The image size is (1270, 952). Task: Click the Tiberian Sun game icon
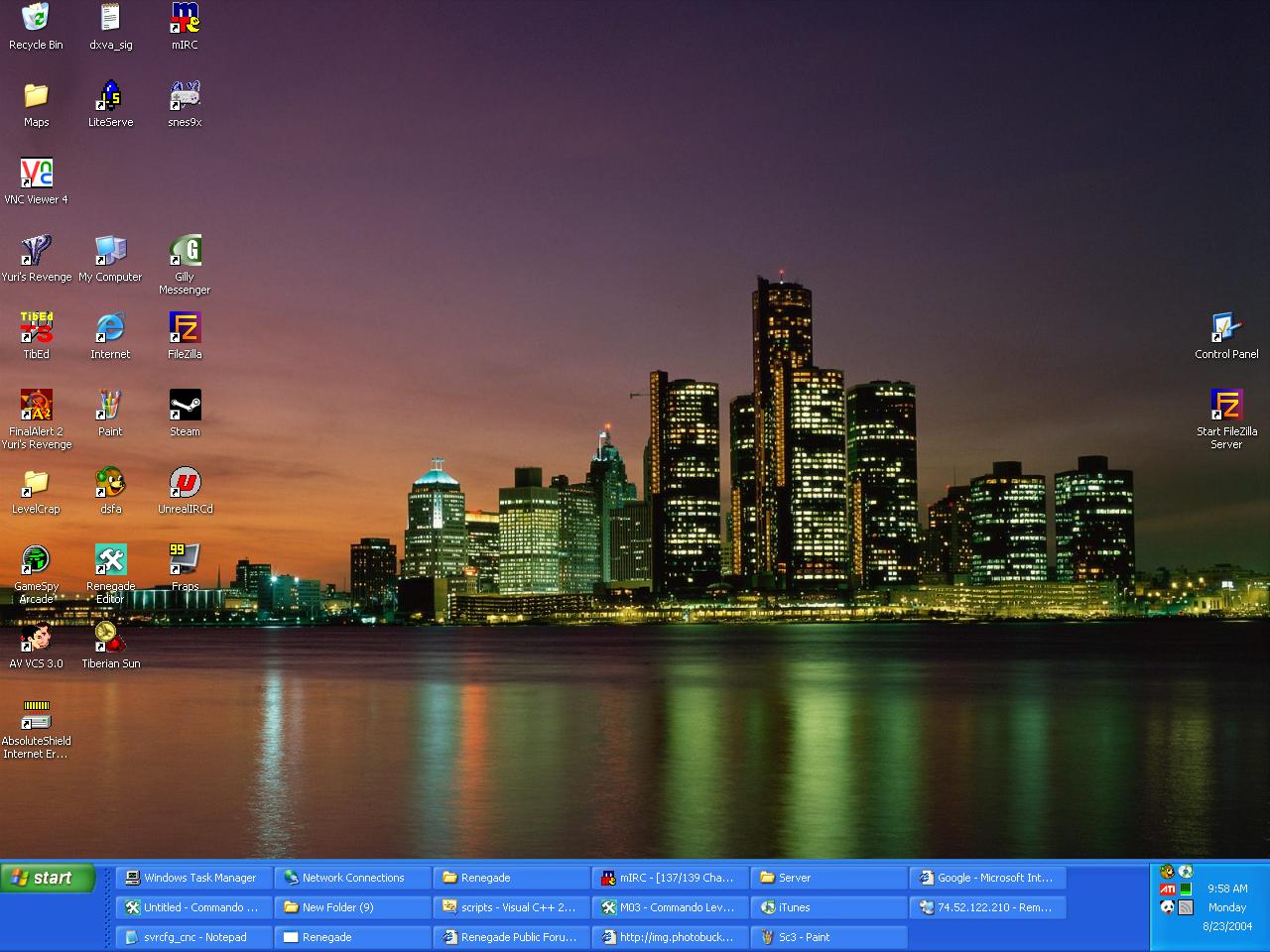point(110,638)
